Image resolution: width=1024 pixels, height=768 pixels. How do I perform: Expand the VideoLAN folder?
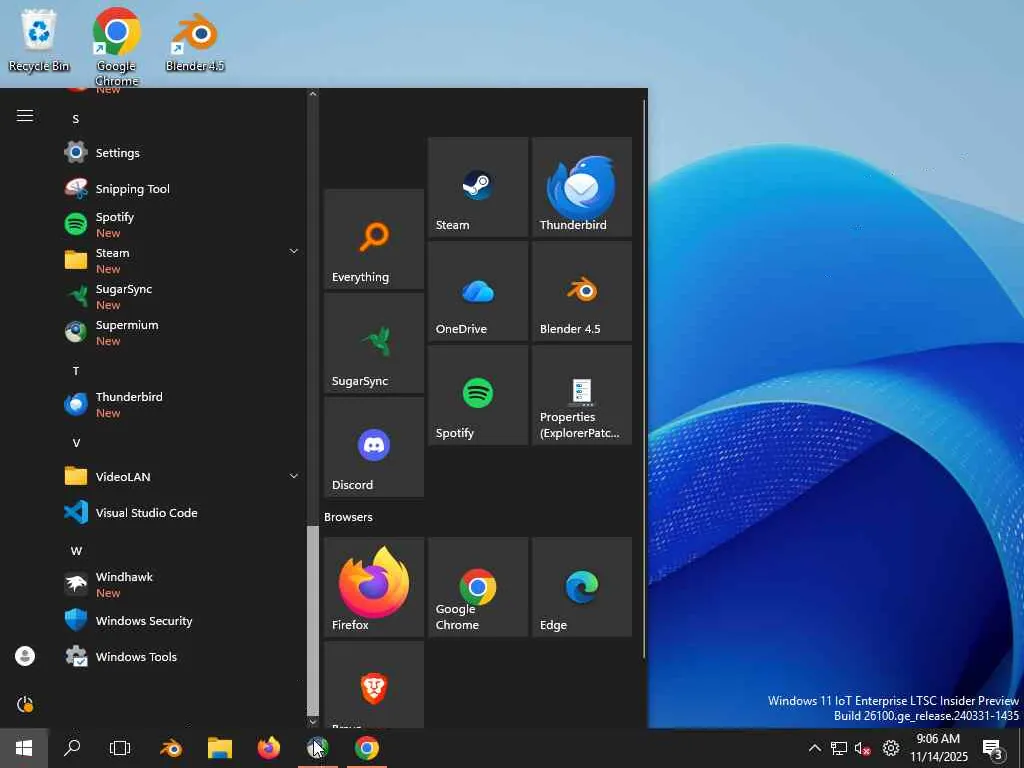[x=294, y=477]
